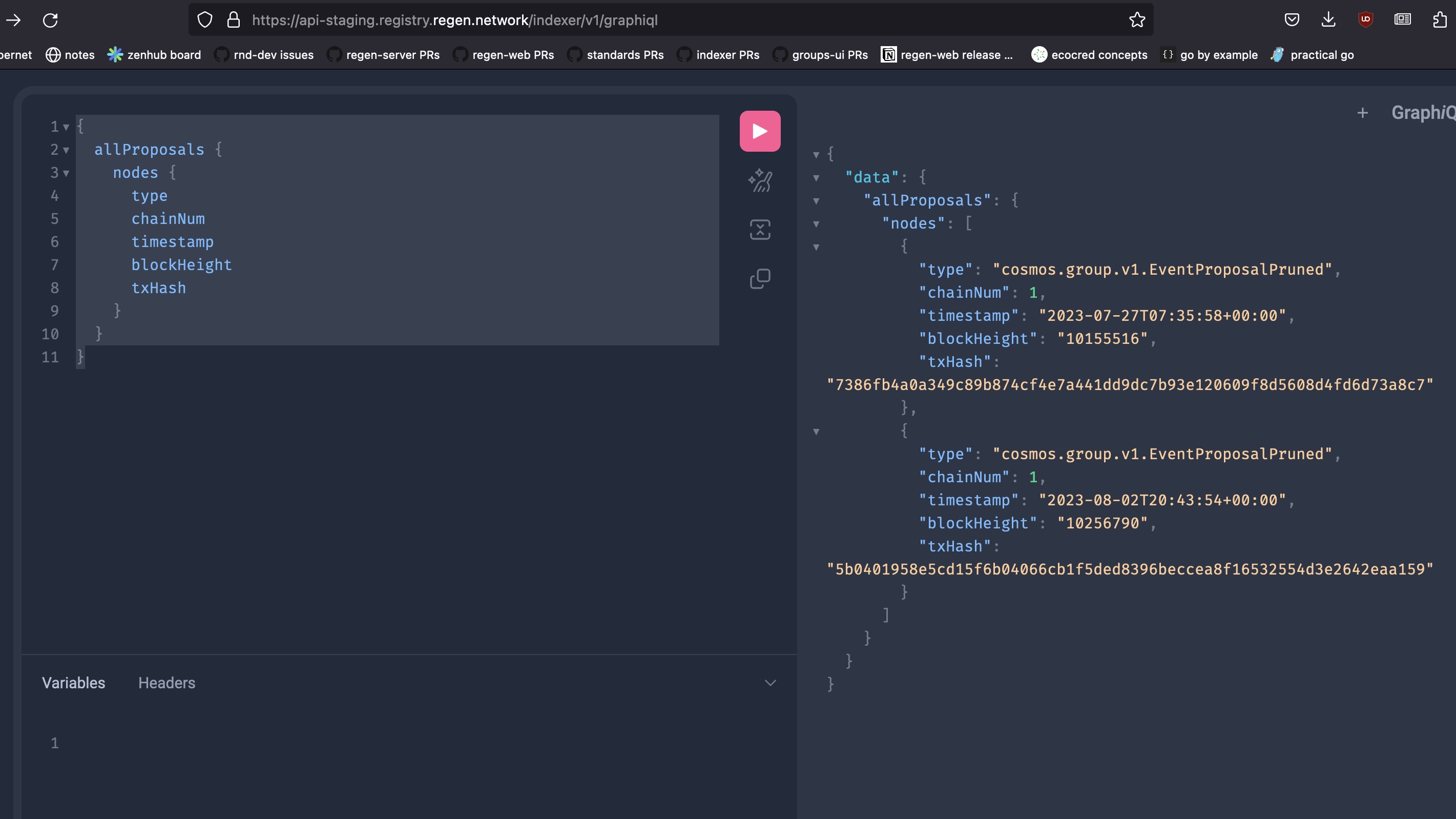Open the regen-server PRs bookmark
This screenshot has height=819, width=1456.
(x=383, y=55)
